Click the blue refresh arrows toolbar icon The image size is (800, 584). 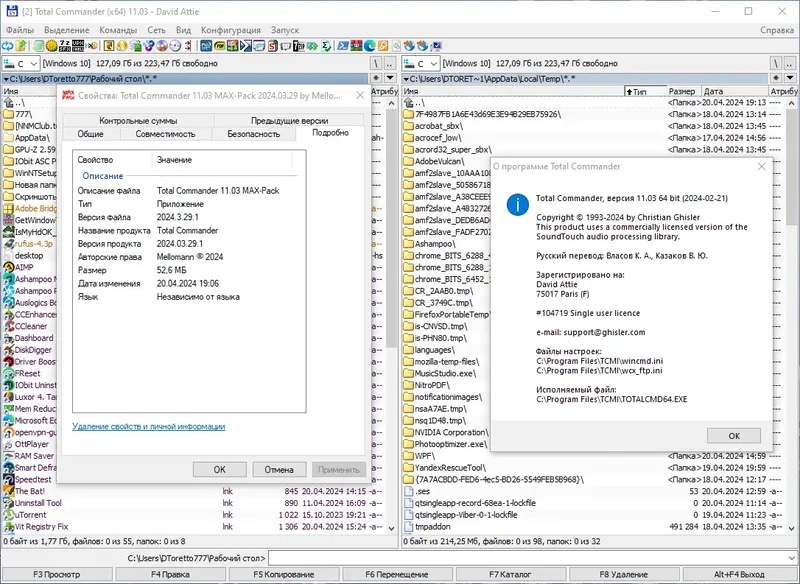click(x=7, y=46)
